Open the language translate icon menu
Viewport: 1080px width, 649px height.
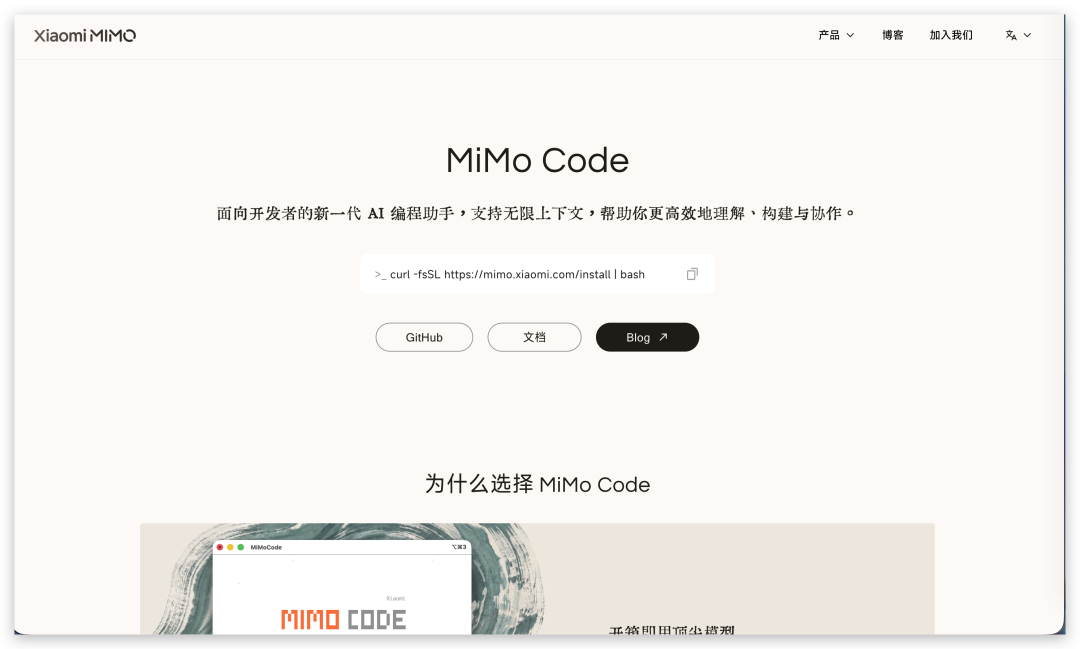[x=1010, y=35]
